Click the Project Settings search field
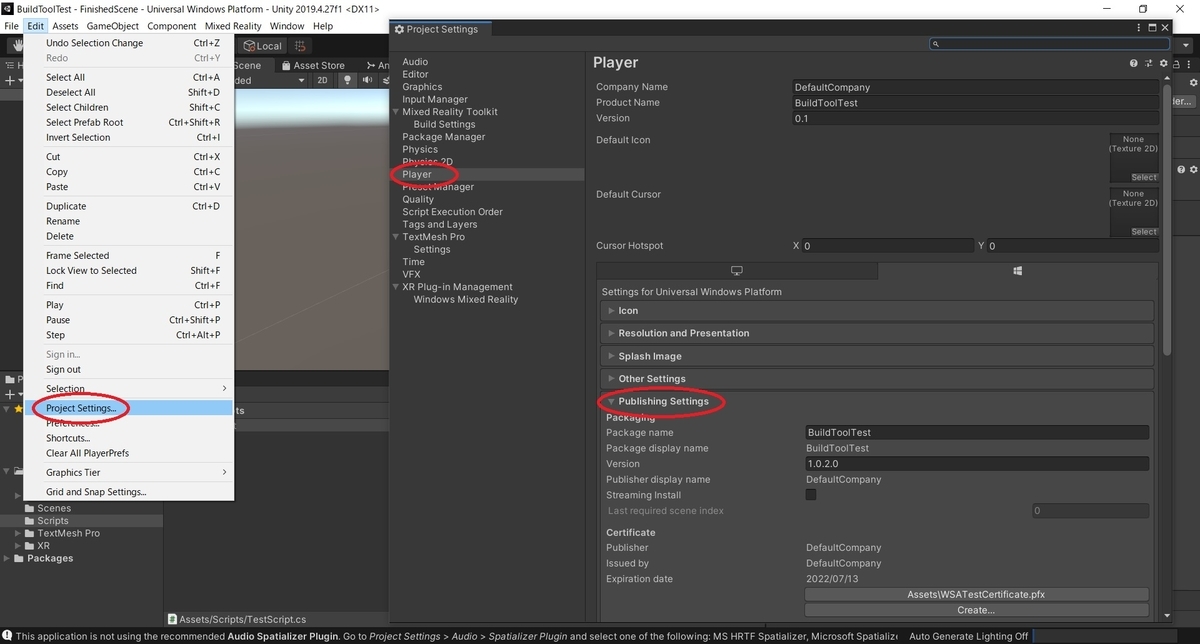The image size is (1200, 644). [x=1049, y=44]
